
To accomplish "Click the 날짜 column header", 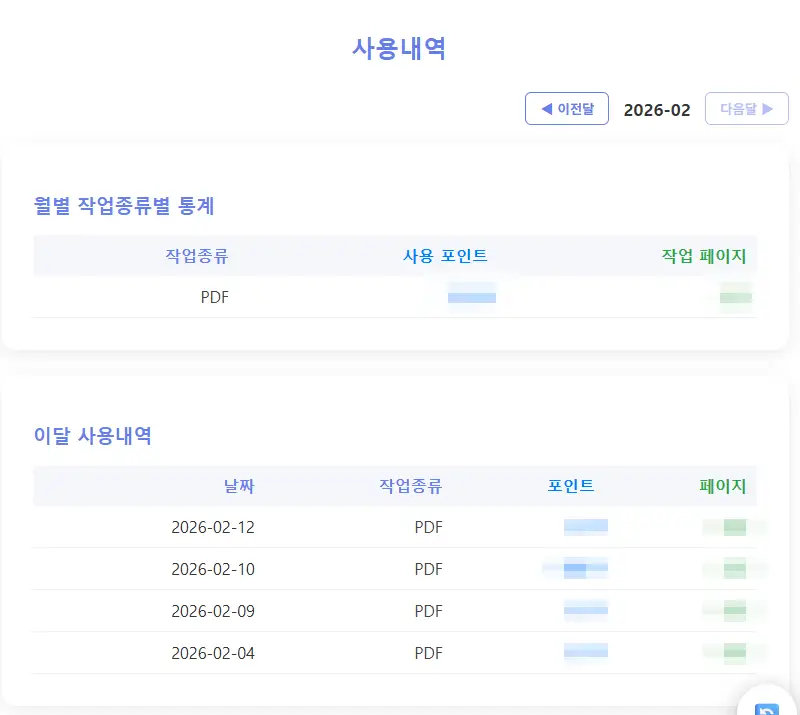I will (x=240, y=486).
